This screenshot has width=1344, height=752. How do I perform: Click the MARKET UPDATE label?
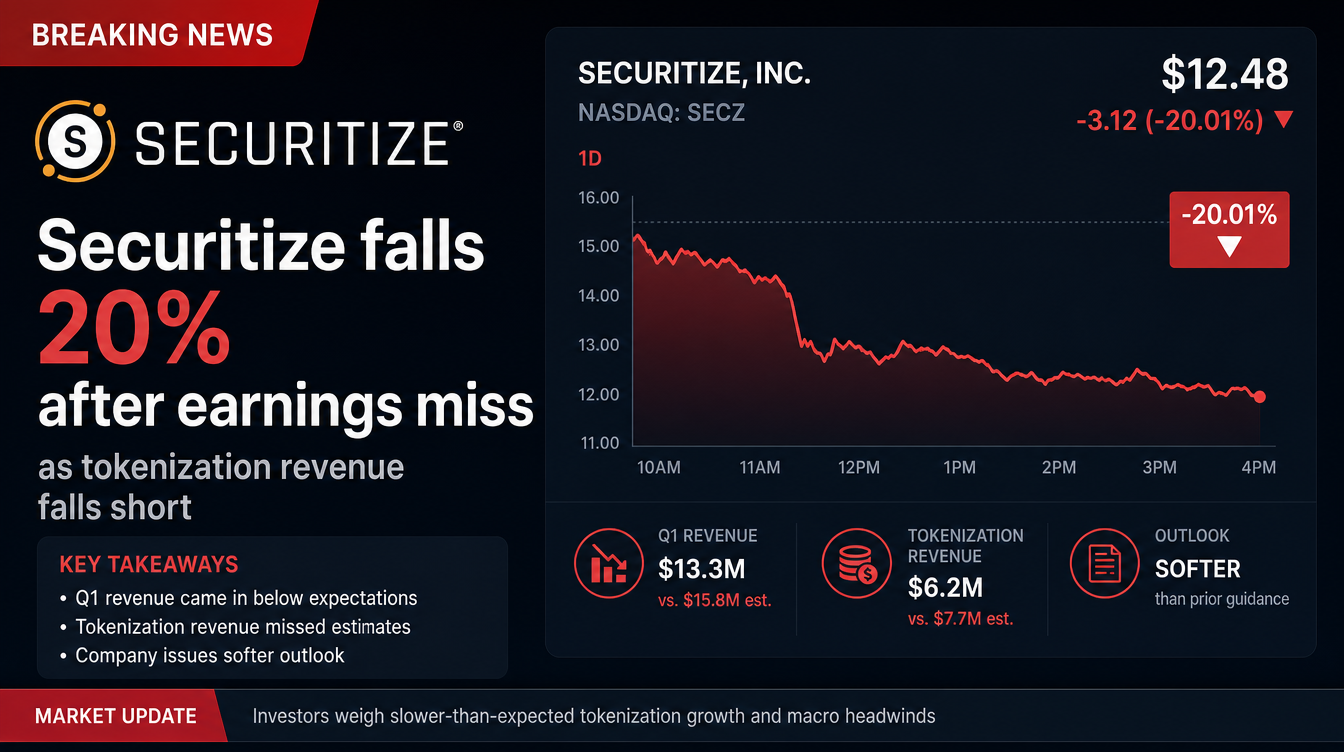tap(116, 716)
